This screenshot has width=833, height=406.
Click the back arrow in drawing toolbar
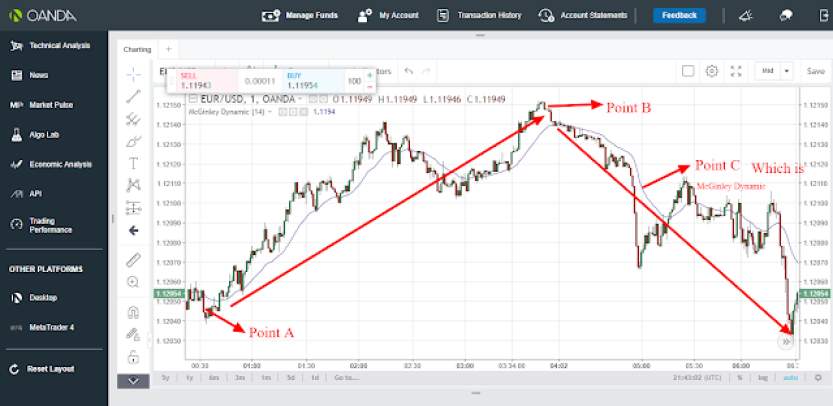[133, 230]
